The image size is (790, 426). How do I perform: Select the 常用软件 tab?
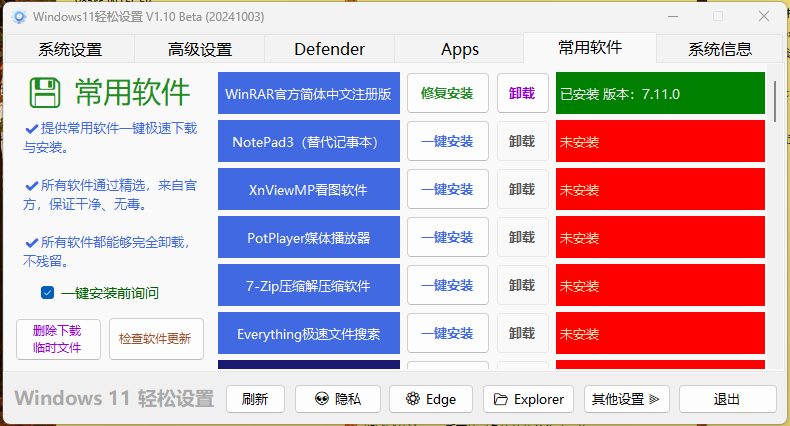[x=590, y=48]
